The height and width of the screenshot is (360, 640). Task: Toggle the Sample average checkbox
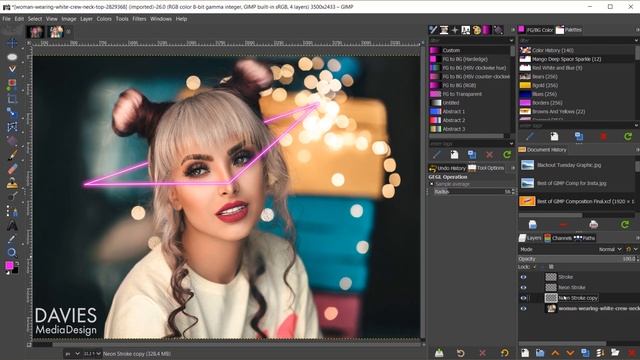click(x=431, y=184)
